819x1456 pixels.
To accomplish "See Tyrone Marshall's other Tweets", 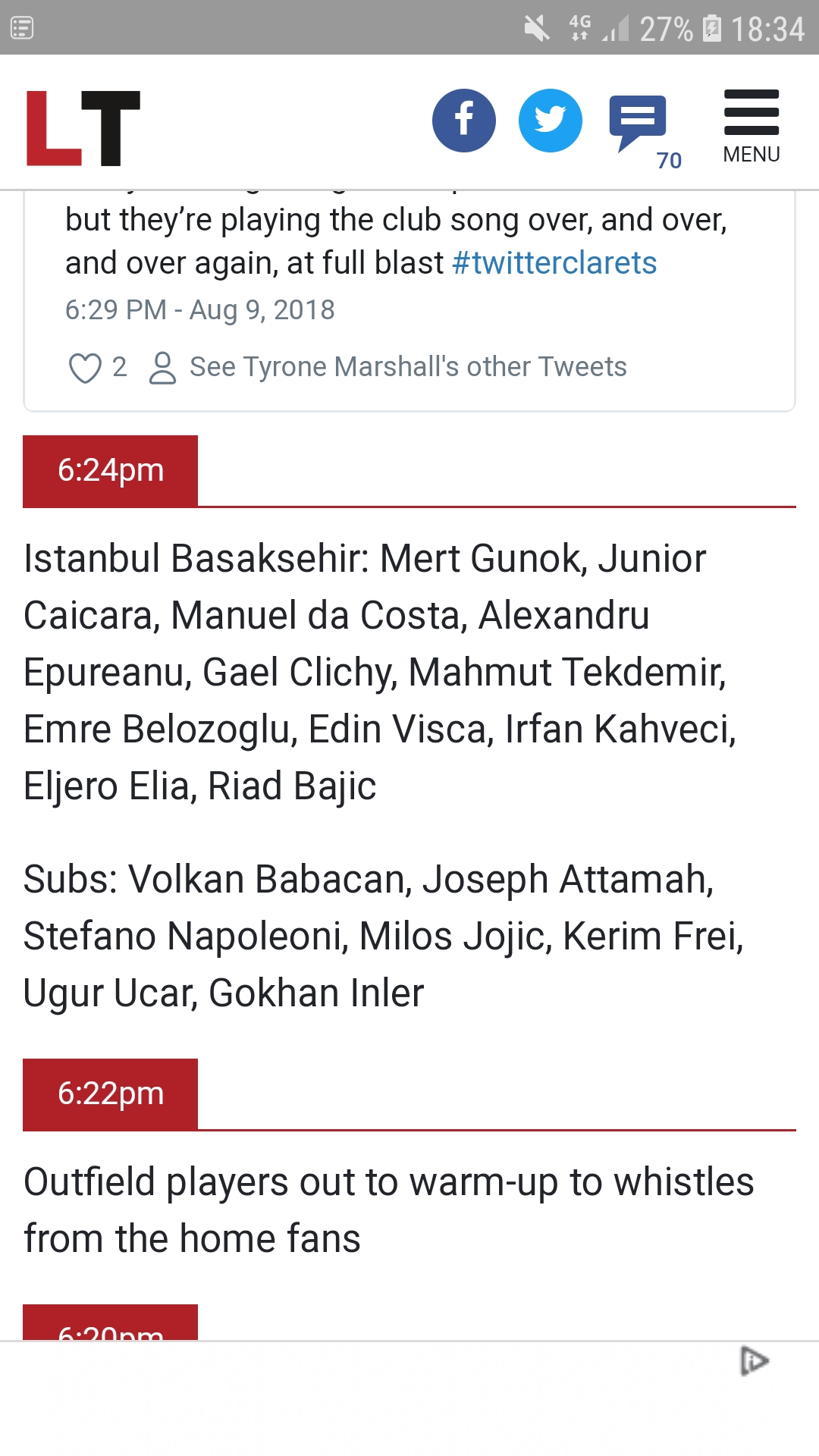I will click(408, 367).
